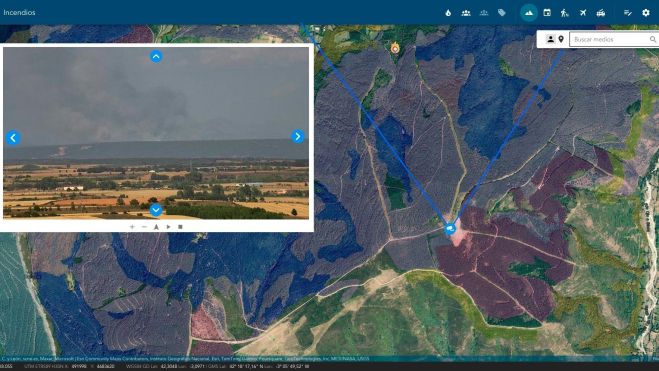This screenshot has width=659, height=371.
Task: Open the people group icon in toolbar
Action: coord(466,13)
